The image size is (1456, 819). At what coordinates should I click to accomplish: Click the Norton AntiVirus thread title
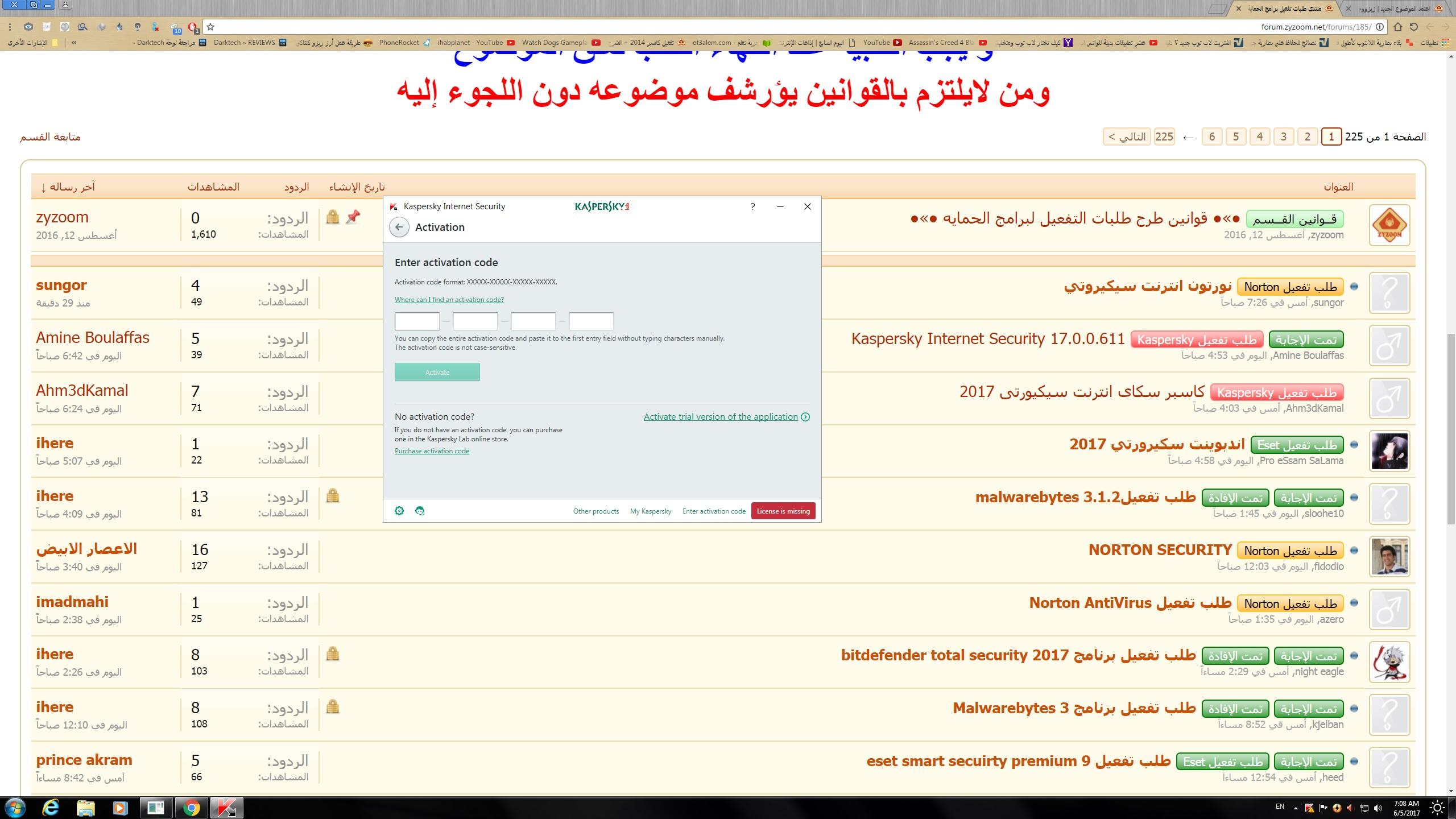[1130, 603]
